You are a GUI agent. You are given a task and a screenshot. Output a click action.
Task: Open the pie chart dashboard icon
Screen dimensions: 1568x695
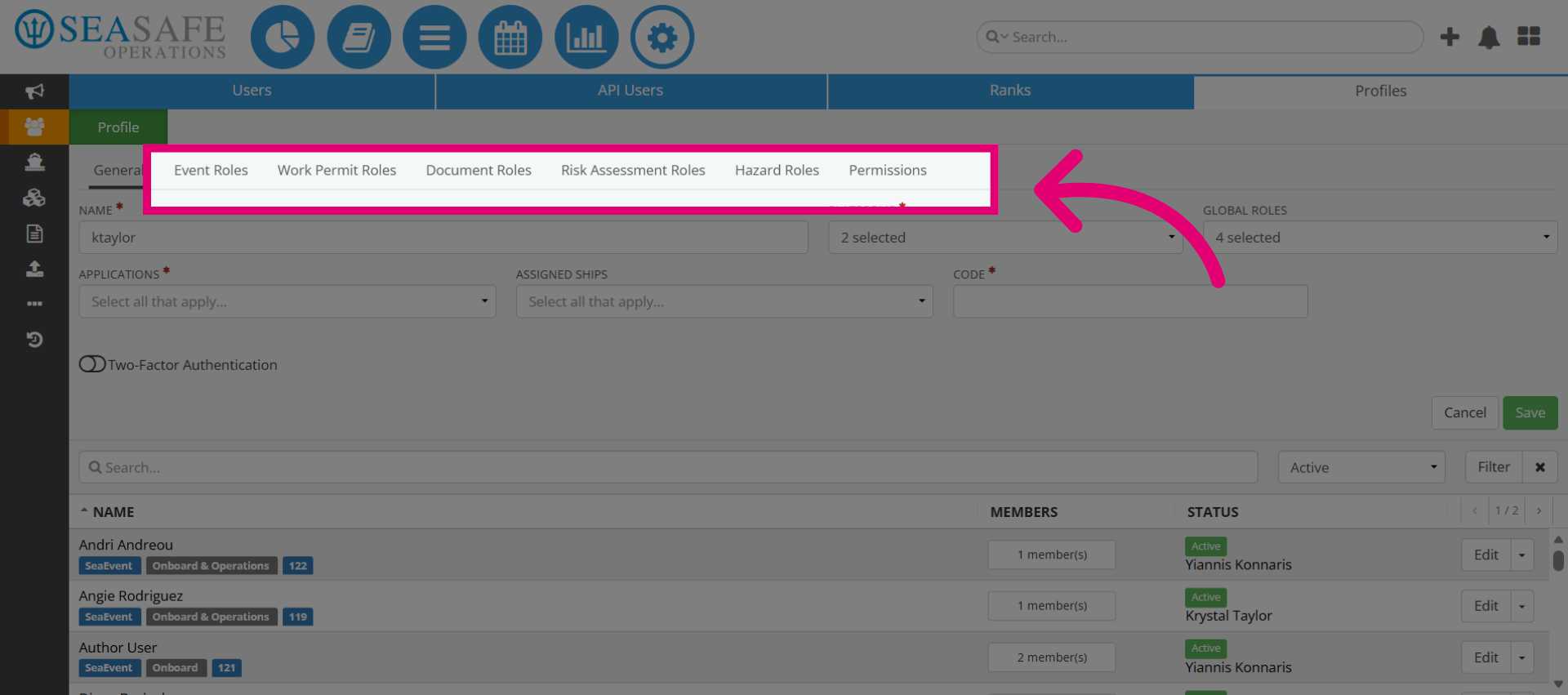[x=283, y=38]
